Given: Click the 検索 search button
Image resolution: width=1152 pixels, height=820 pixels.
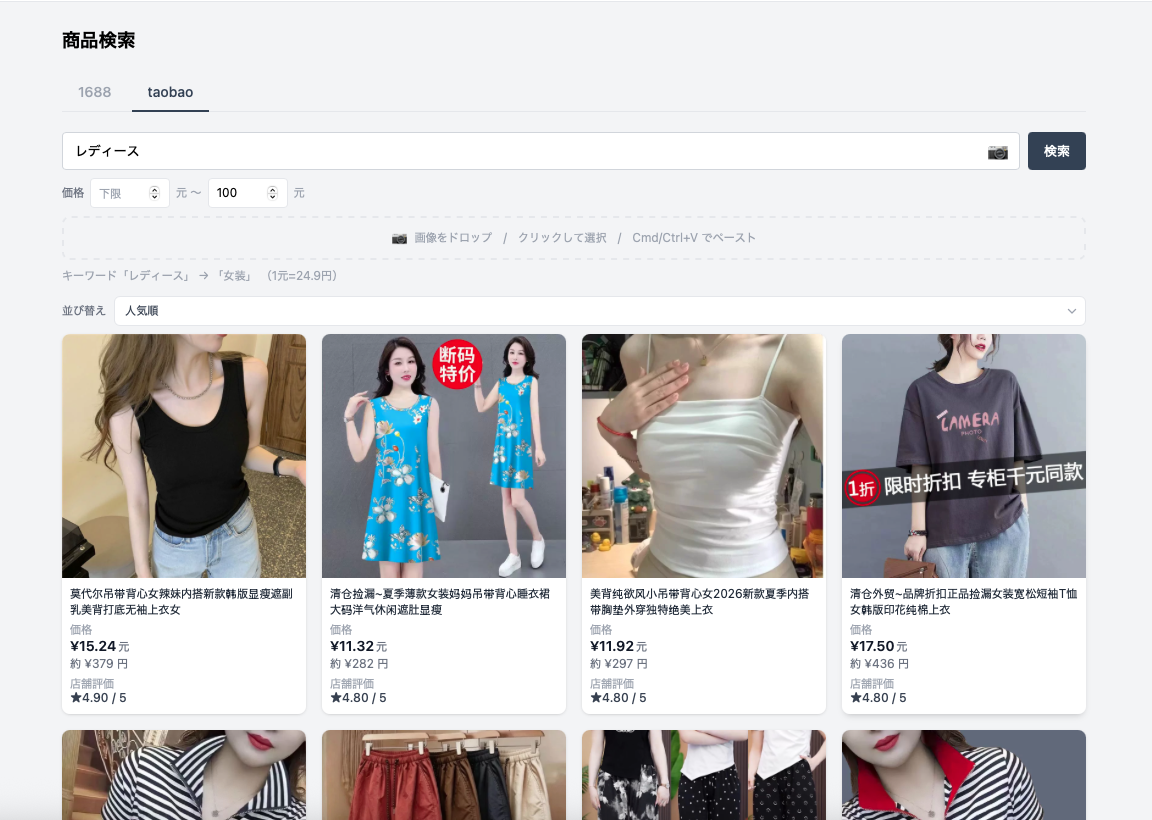Looking at the screenshot, I should click(1056, 151).
